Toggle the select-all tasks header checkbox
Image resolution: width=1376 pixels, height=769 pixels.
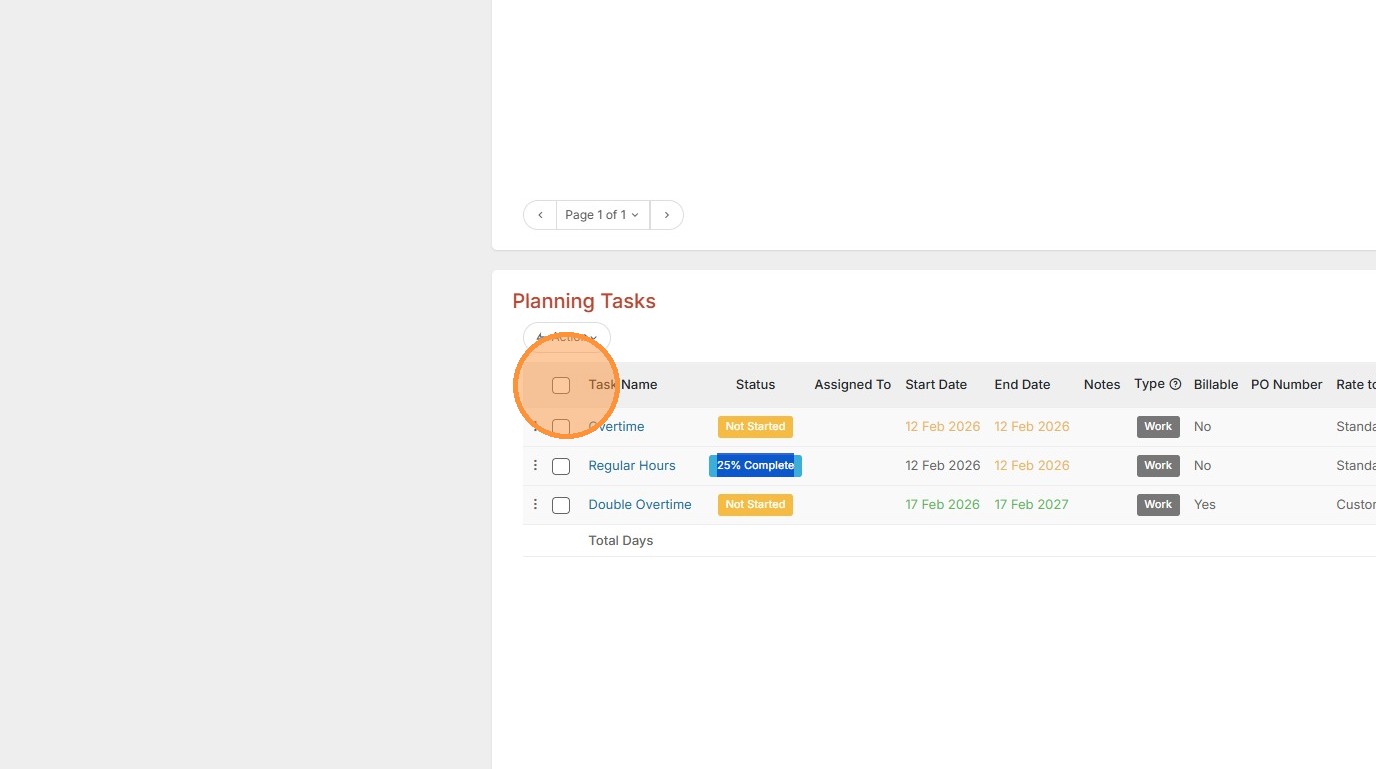click(561, 385)
